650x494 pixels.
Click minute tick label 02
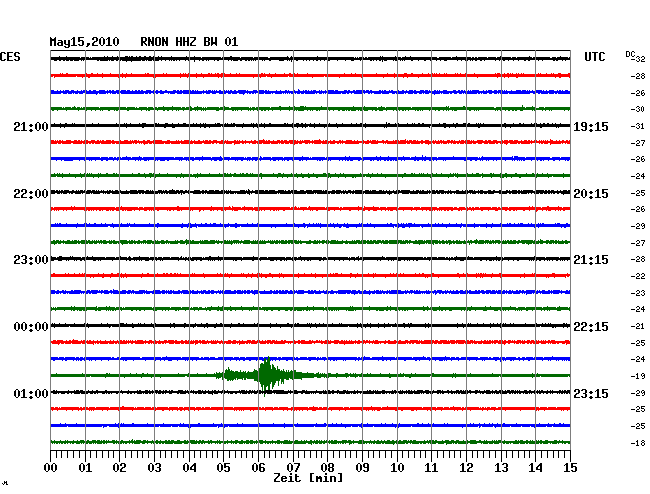tap(119, 468)
